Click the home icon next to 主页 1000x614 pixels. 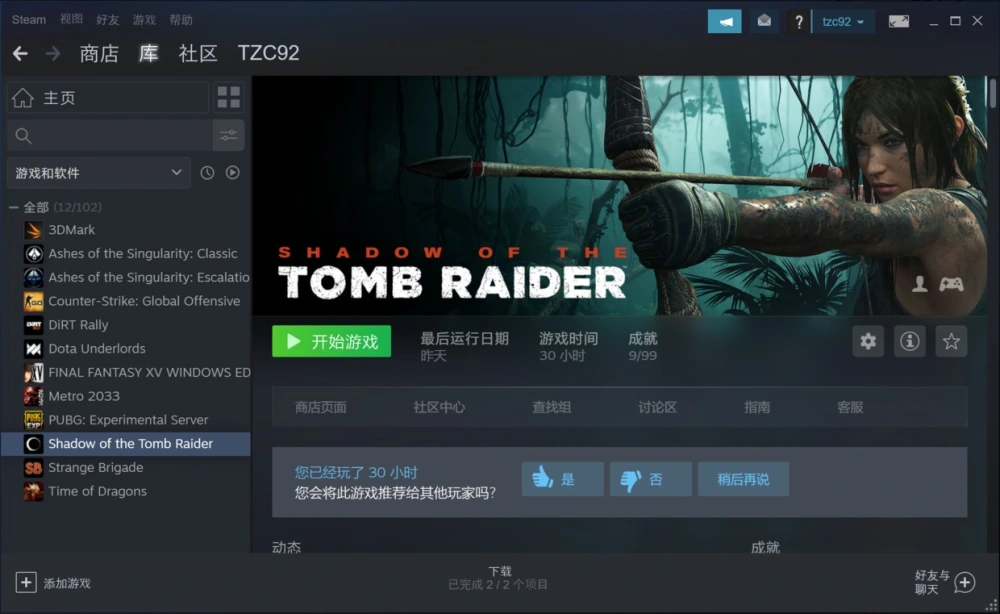23,98
